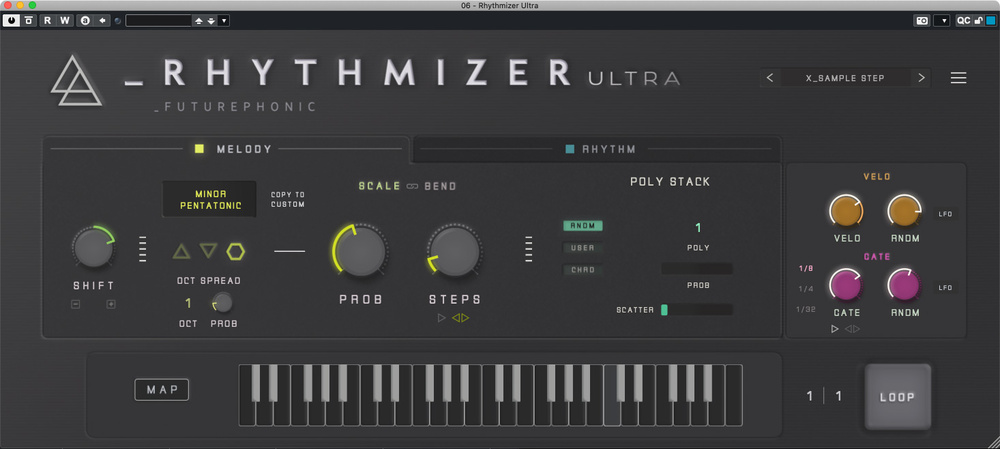This screenshot has width=1000, height=449.
Task: Click the Scatter slider bar
Action: click(x=696, y=310)
